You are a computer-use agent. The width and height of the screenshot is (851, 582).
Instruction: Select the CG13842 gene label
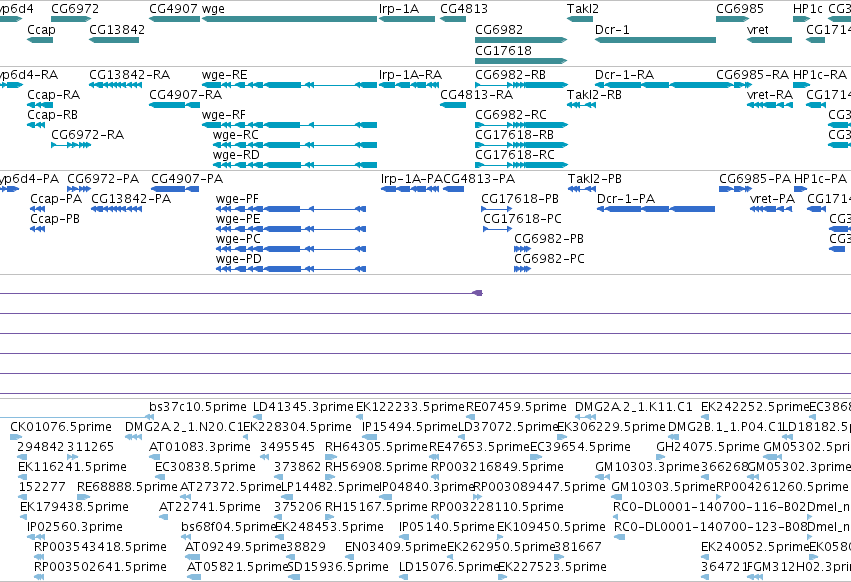coord(117,29)
